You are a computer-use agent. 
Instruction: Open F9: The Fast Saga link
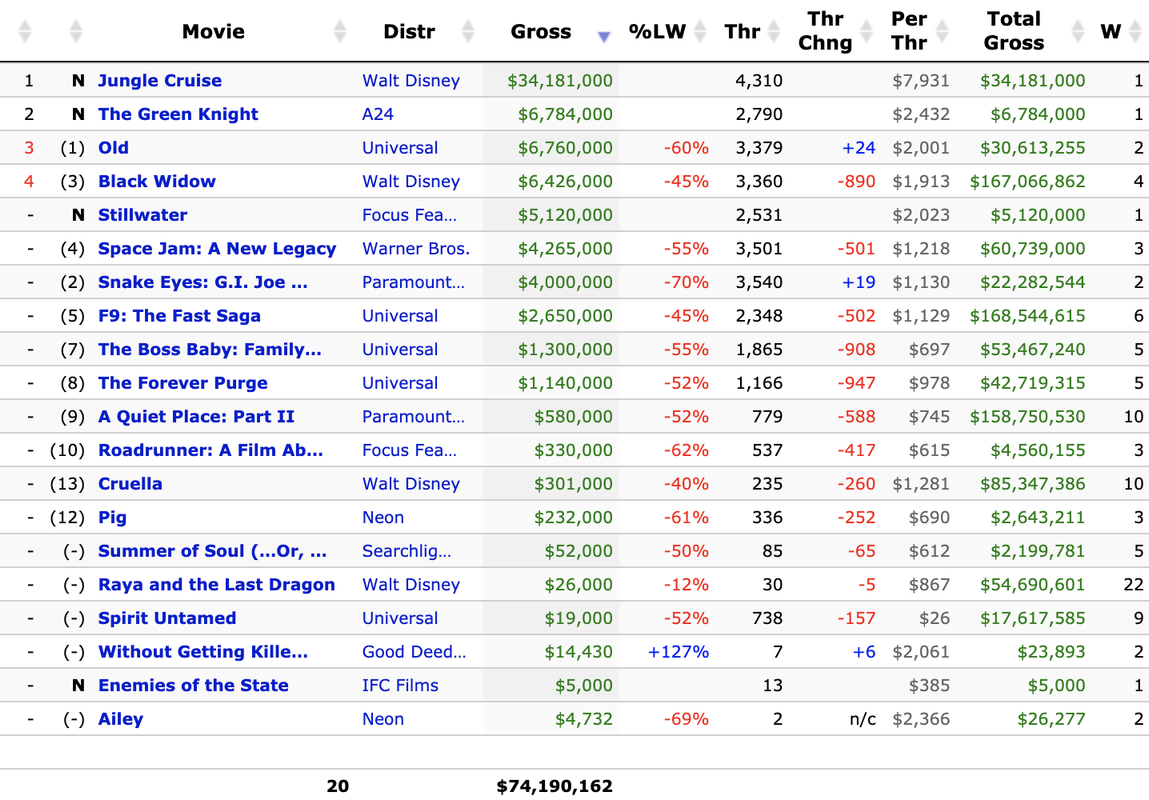(180, 316)
